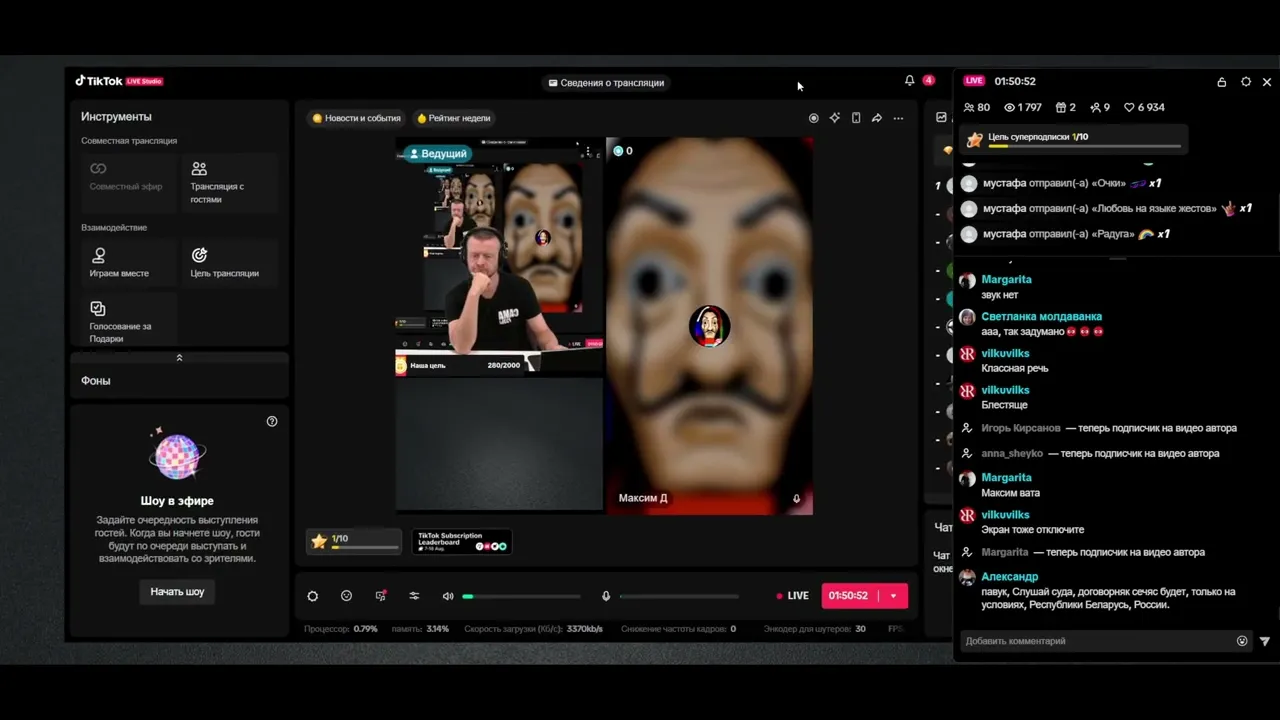The height and width of the screenshot is (720, 1280).
Task: Open Сведения о трансляции at the top
Action: tap(606, 83)
